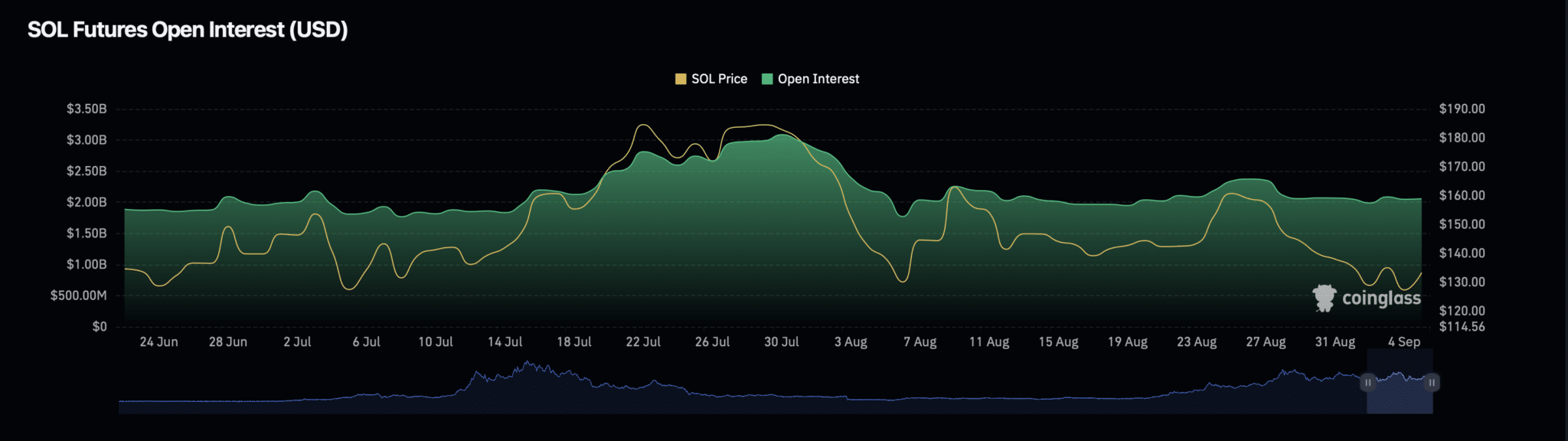The height and width of the screenshot is (441, 1568).
Task: Toggle the SOL Price legend series
Action: 711,79
